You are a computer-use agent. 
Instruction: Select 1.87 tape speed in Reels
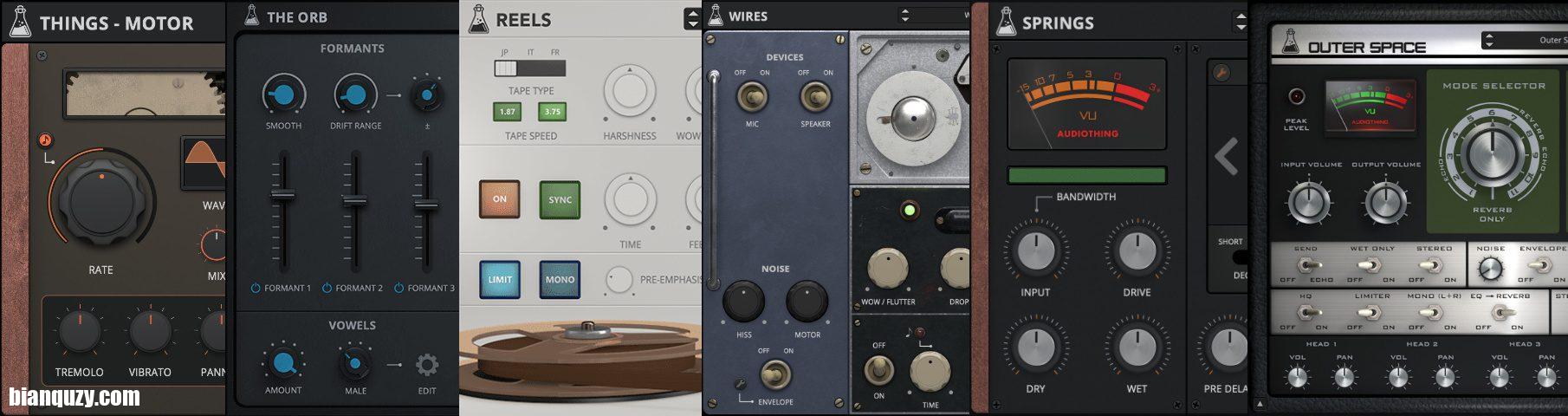click(x=507, y=111)
